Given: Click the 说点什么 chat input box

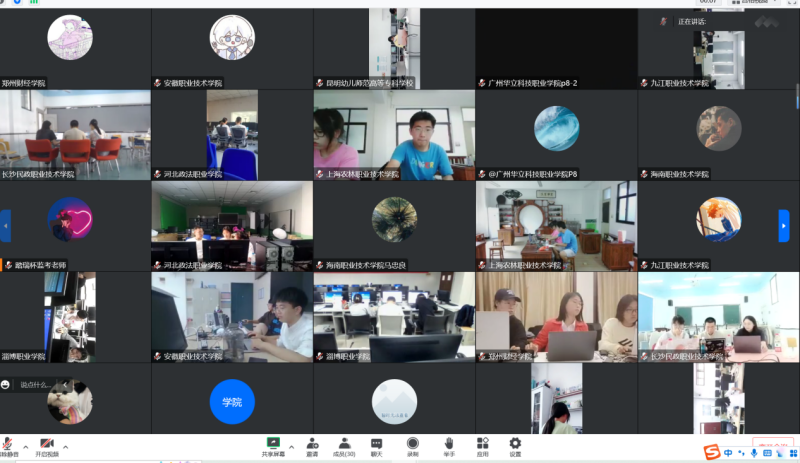Looking at the screenshot, I should tap(40, 384).
